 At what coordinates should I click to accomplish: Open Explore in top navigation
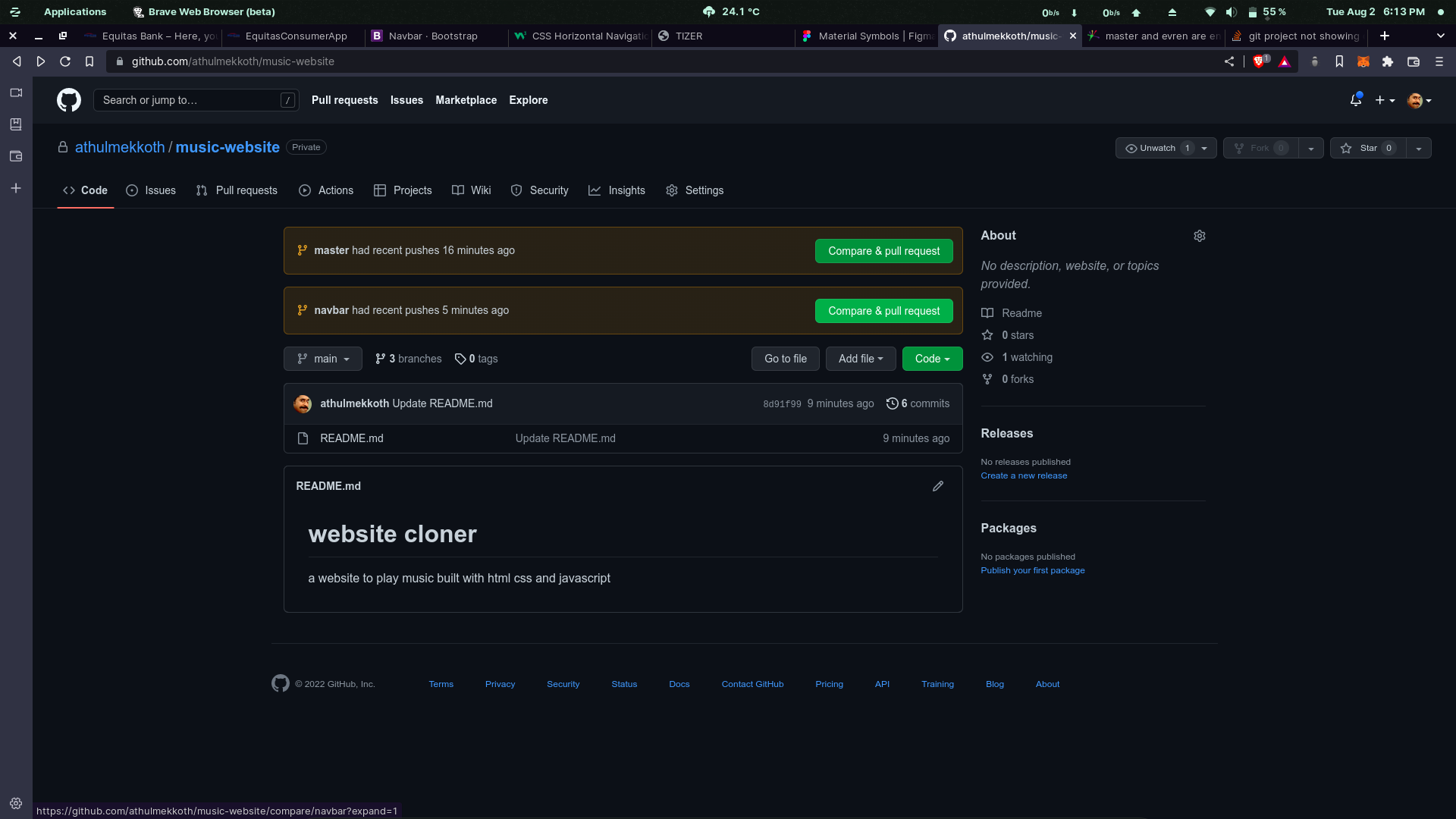[x=529, y=100]
